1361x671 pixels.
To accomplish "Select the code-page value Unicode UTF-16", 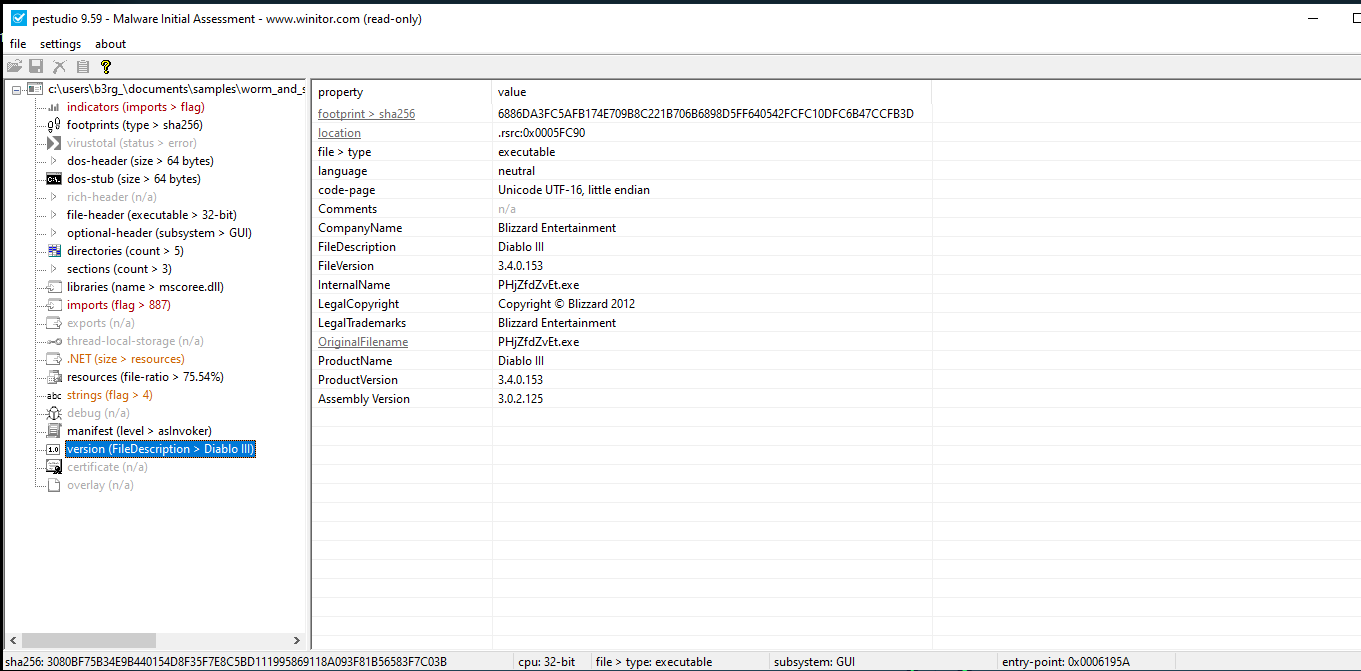I will pos(576,190).
